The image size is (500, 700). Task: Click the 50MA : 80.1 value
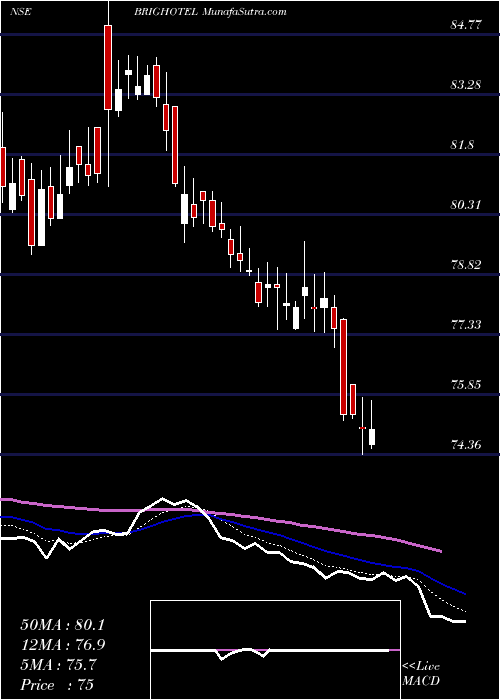coord(62,625)
